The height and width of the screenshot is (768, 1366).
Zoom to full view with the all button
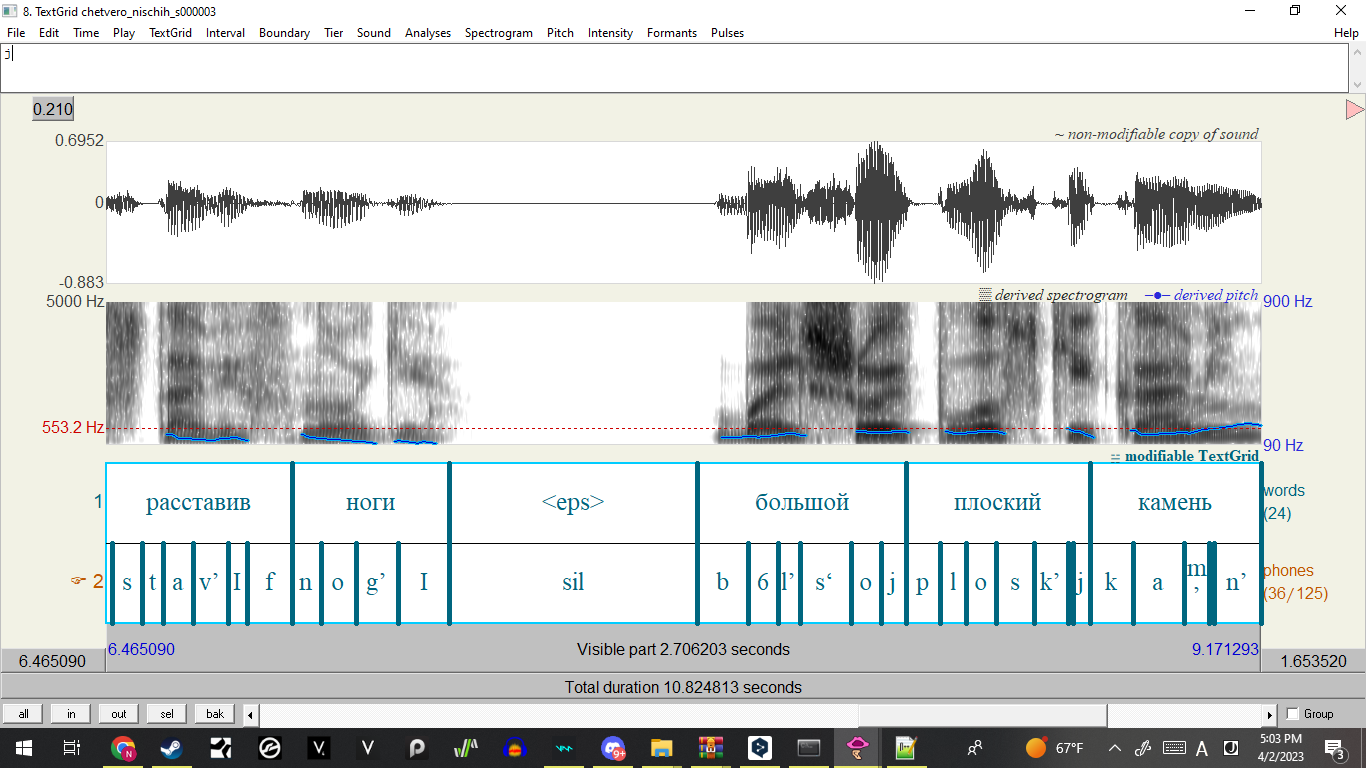click(22, 713)
